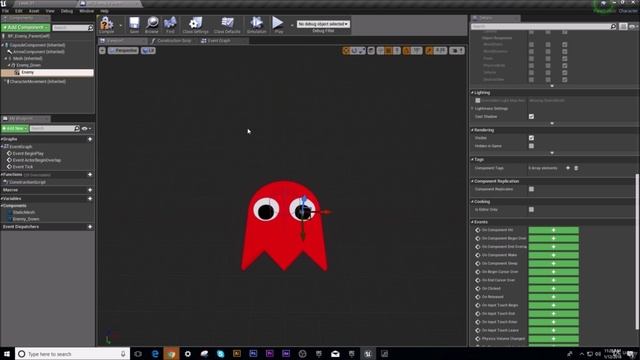Add a new macro with plus icon

(x=90, y=190)
